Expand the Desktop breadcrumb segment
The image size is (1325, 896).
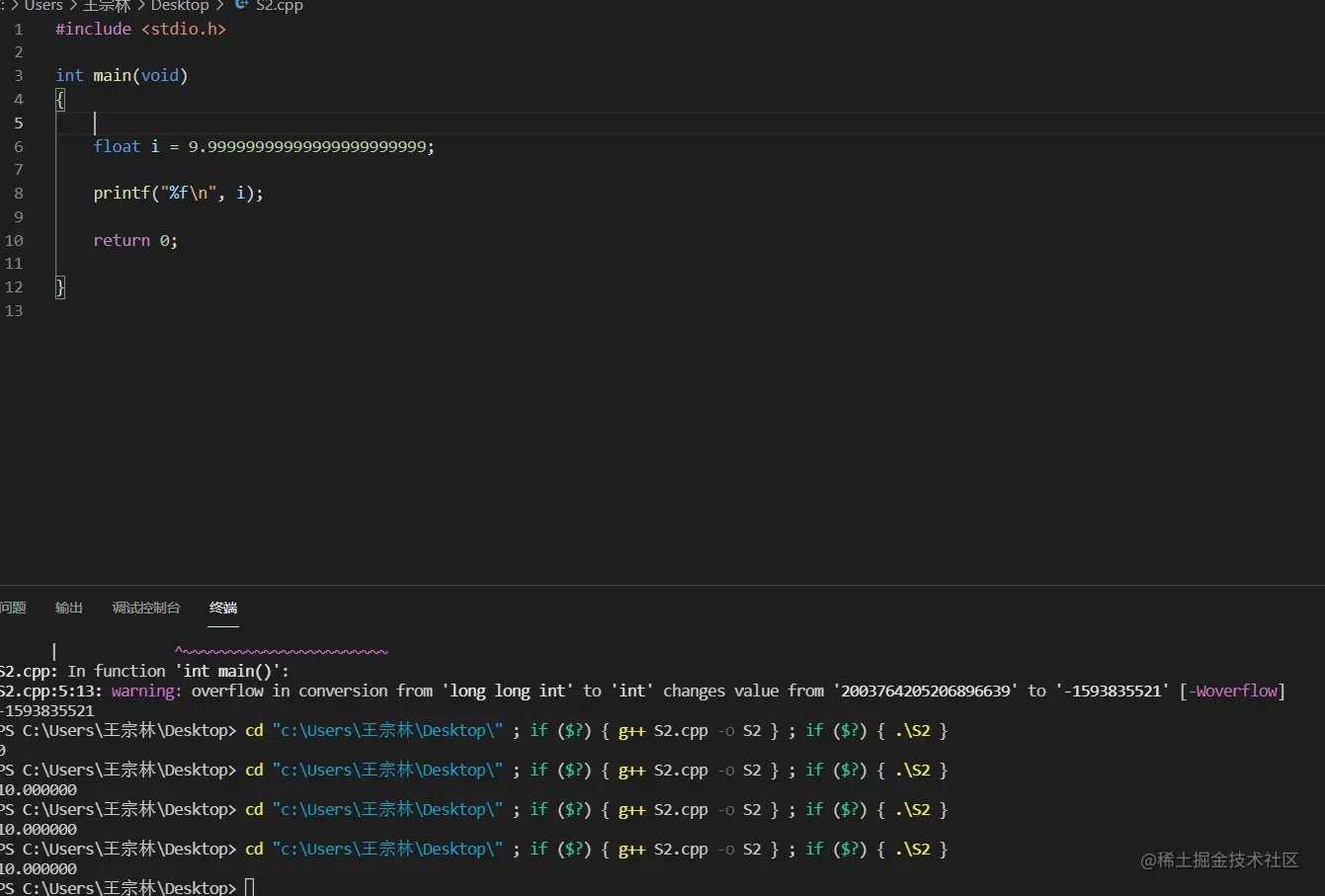(x=179, y=6)
